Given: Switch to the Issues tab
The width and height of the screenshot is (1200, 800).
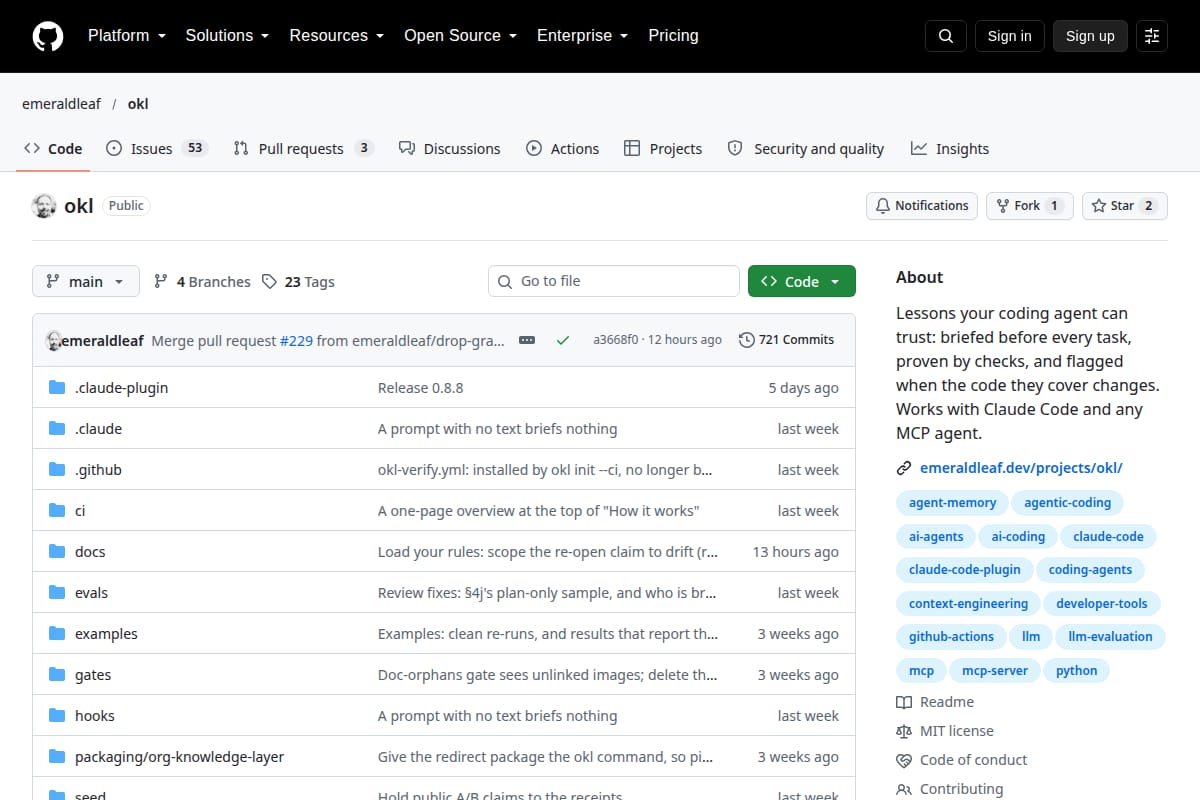Looking at the screenshot, I should point(155,149).
